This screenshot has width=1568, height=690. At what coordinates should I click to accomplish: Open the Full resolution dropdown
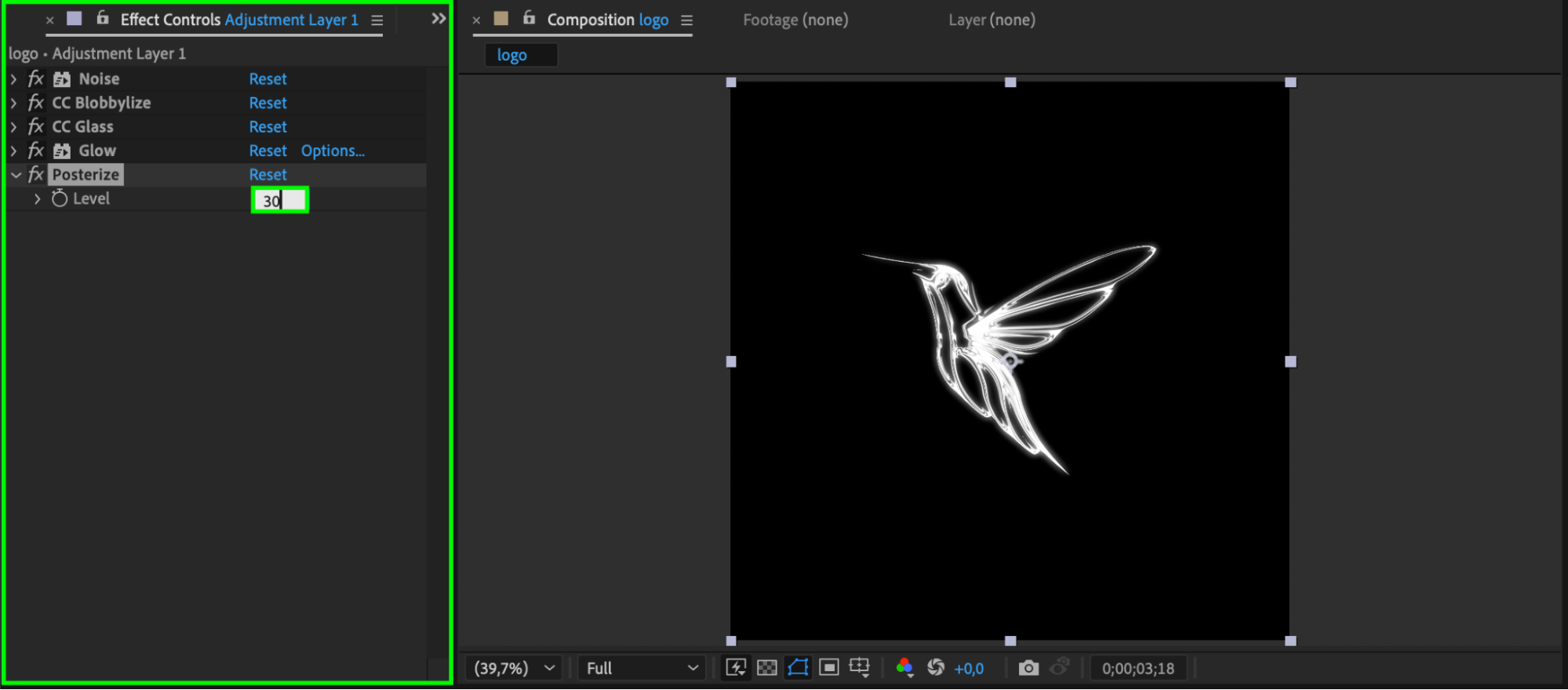641,668
